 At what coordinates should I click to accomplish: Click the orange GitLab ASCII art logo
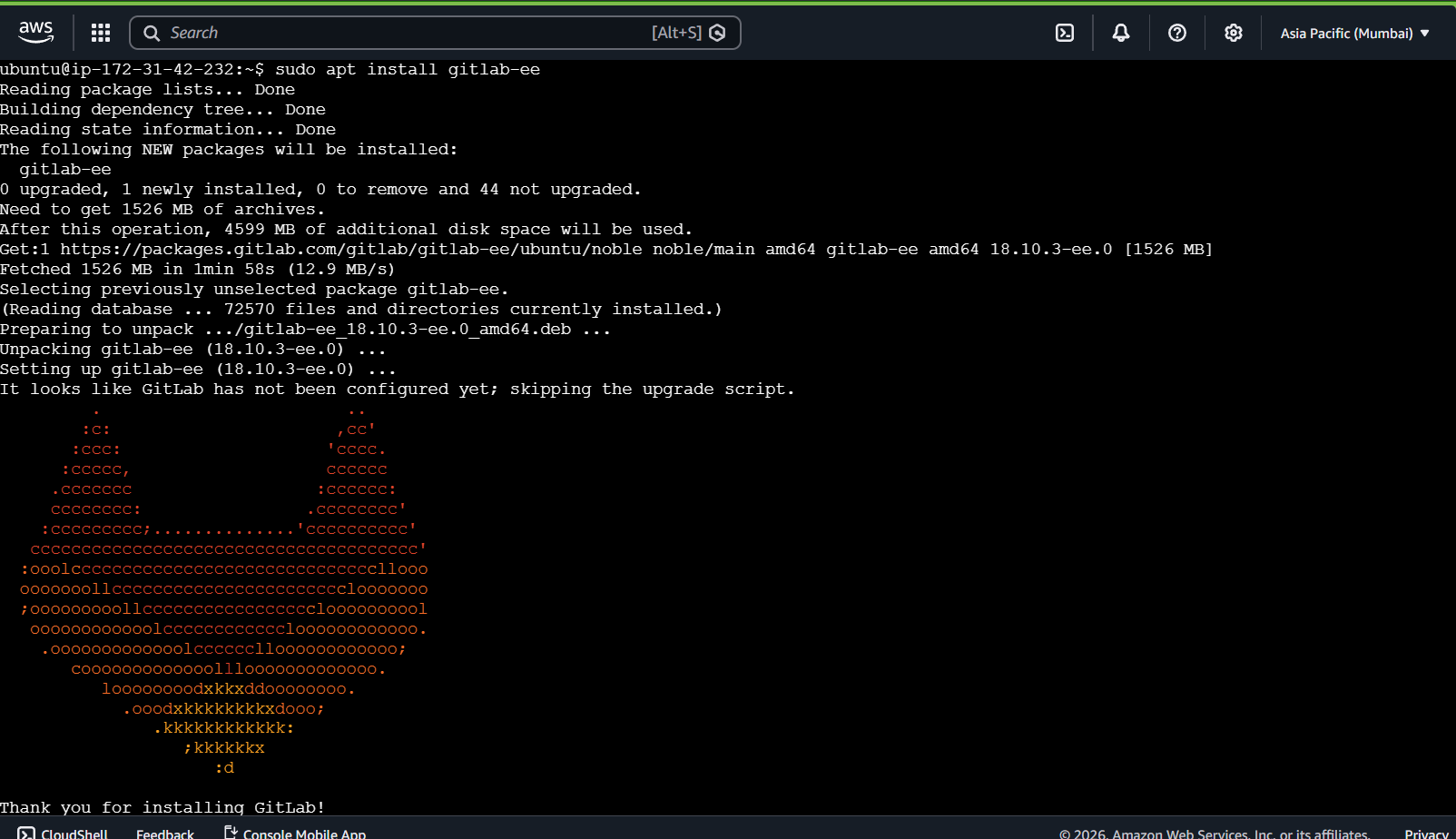(224, 590)
